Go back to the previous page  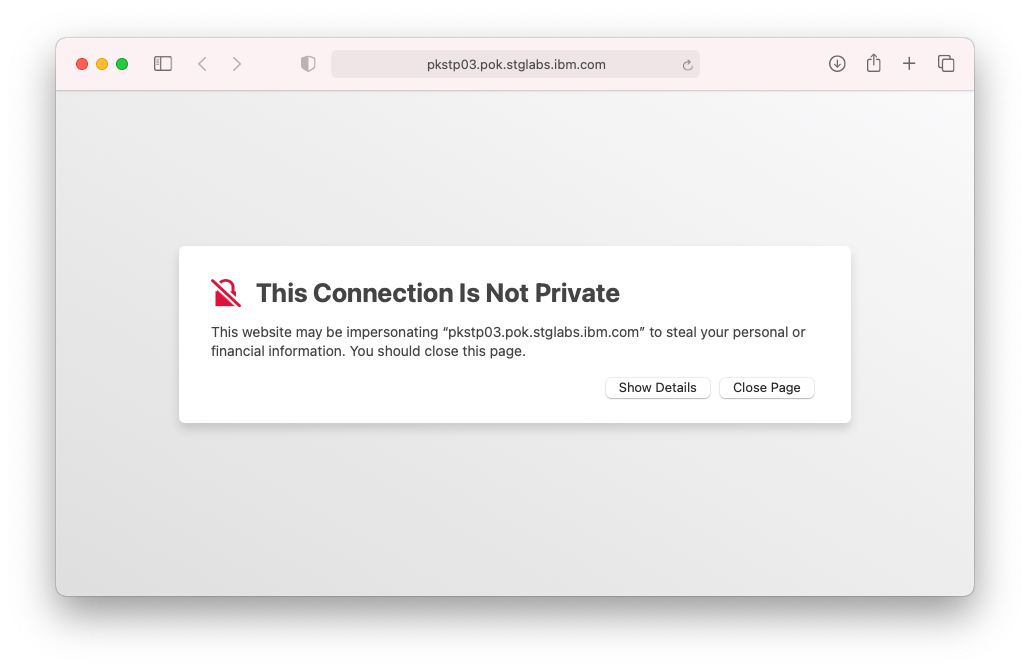pos(202,64)
